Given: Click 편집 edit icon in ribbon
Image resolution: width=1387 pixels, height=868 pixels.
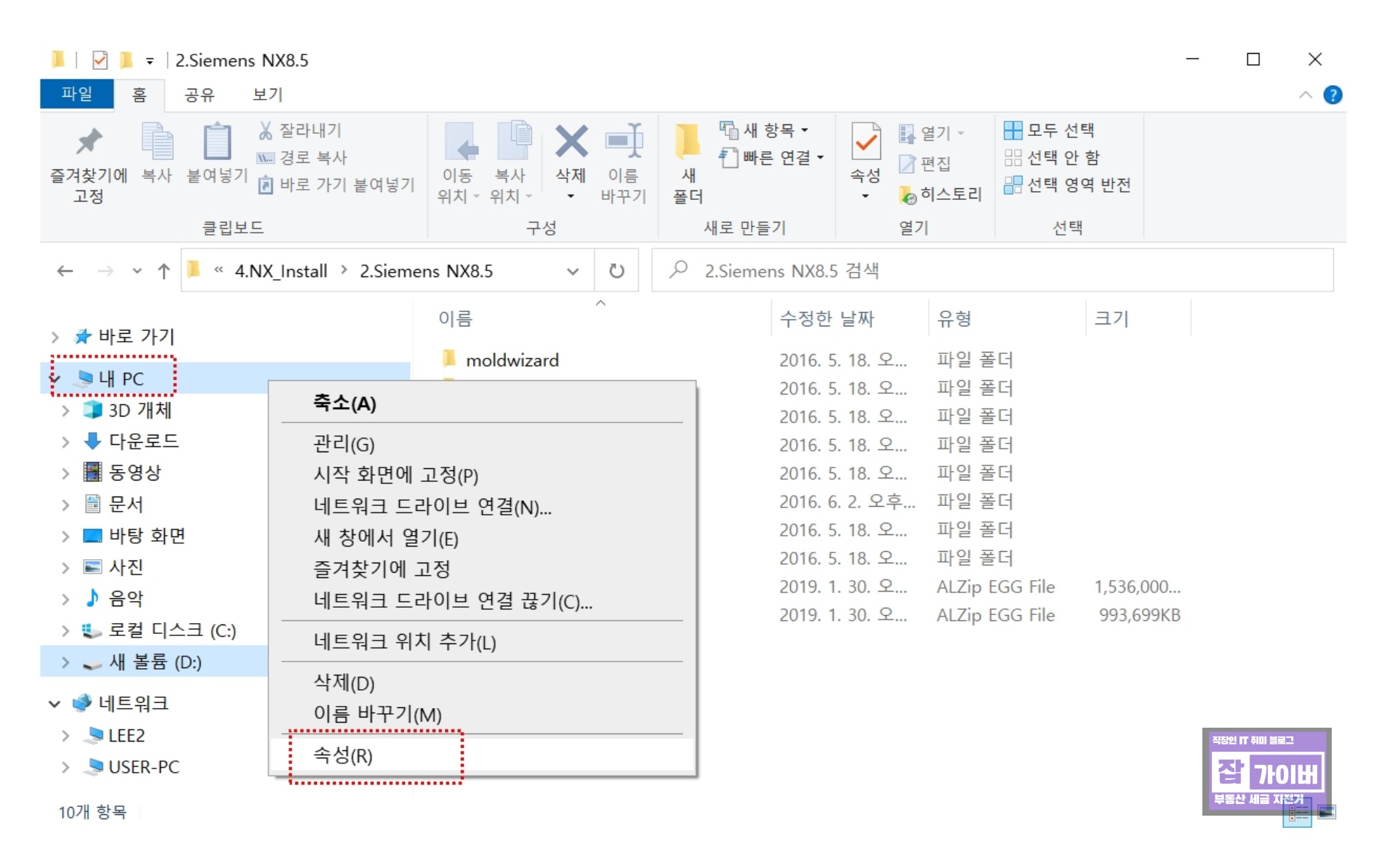Looking at the screenshot, I should [x=906, y=164].
